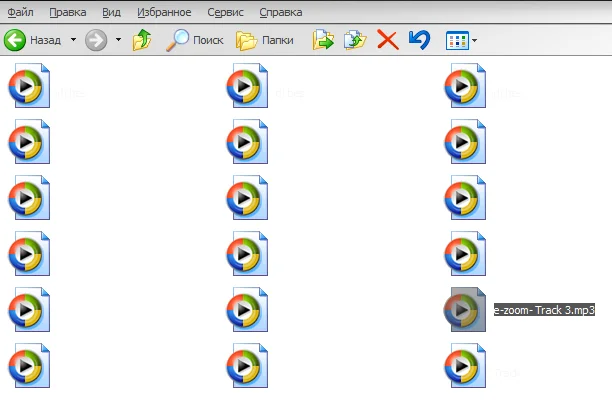Viewport: 612px width, 418px height.
Task: Open the Справка menu
Action: [x=281, y=12]
